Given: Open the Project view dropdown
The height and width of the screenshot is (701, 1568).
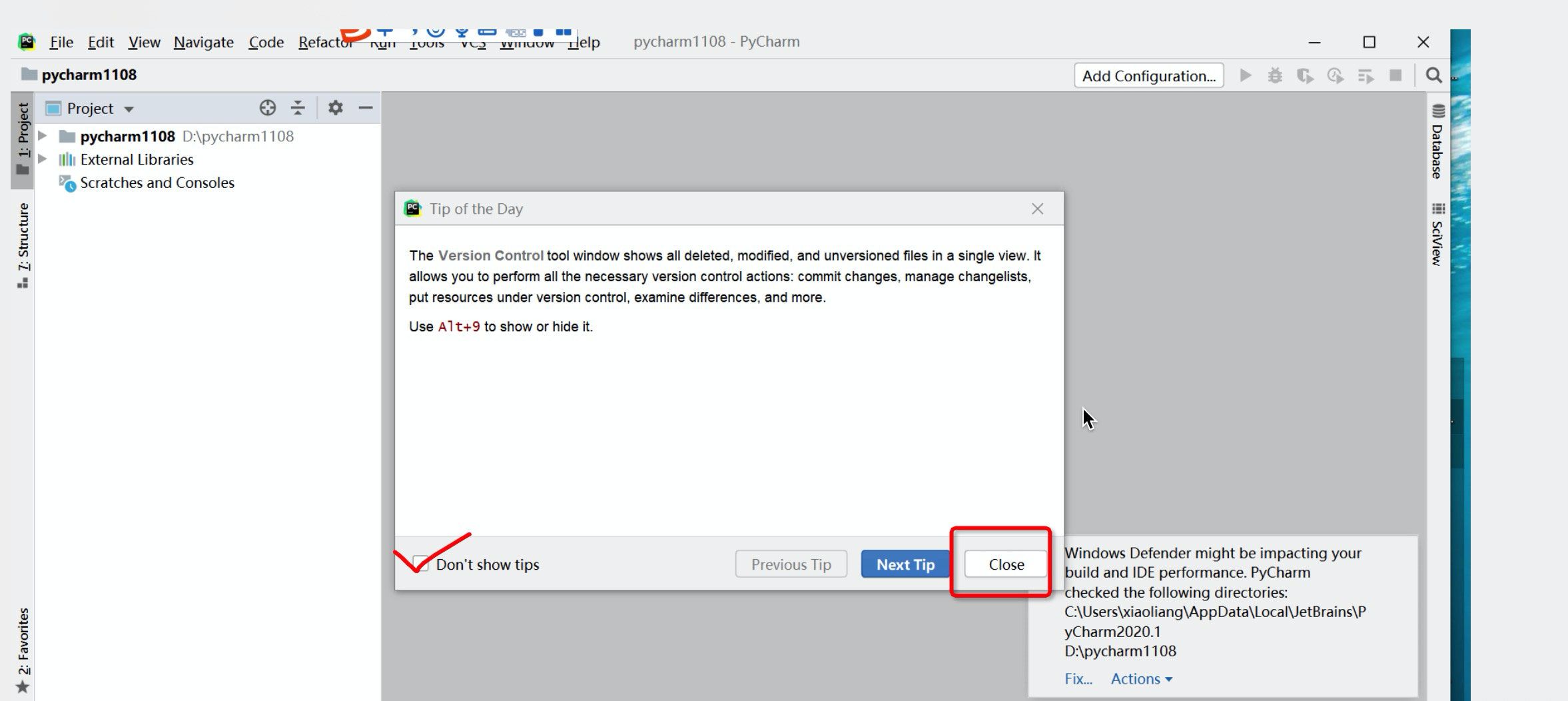Looking at the screenshot, I should [x=129, y=109].
